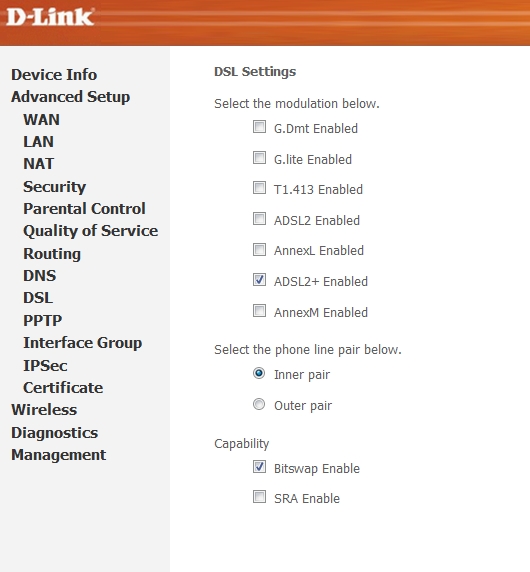Screen dimensions: 530x572
Task: Toggle the AnnexM Enabled checkbox
Action: click(x=259, y=311)
